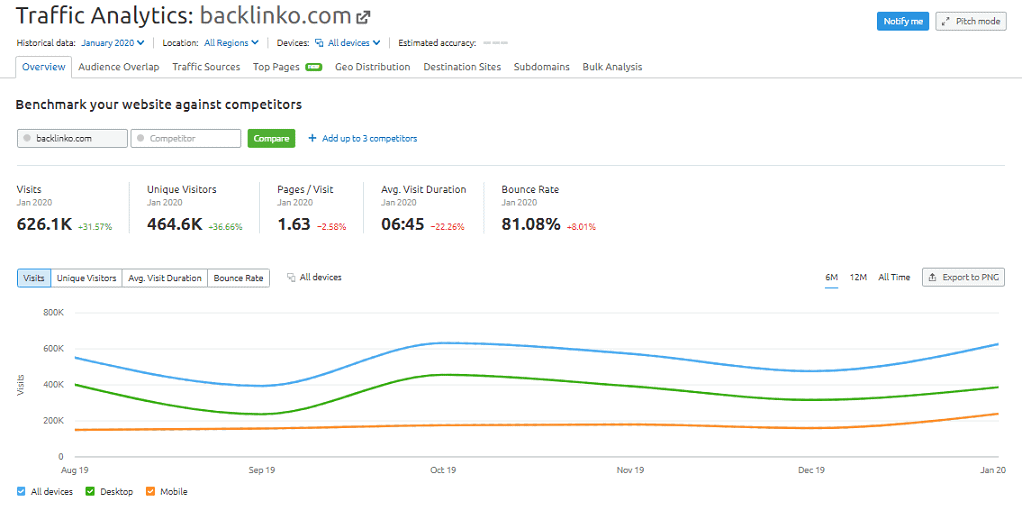Click the green 'new' badge by Top Pages
Viewport: 1022px width, 520px height.
[314, 66]
